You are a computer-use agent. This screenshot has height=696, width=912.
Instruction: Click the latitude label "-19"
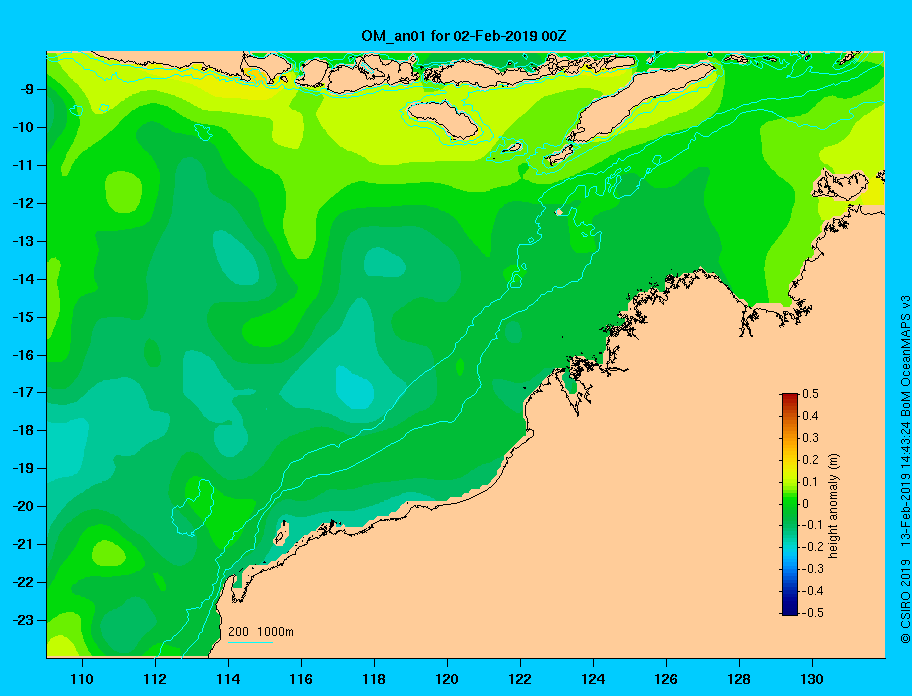coord(22,469)
